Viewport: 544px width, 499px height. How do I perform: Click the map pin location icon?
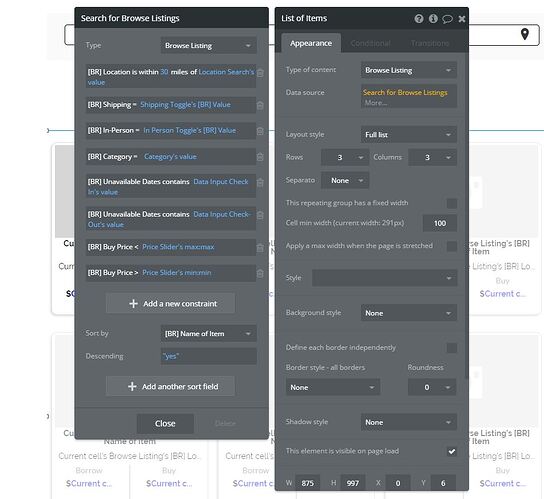(x=525, y=34)
